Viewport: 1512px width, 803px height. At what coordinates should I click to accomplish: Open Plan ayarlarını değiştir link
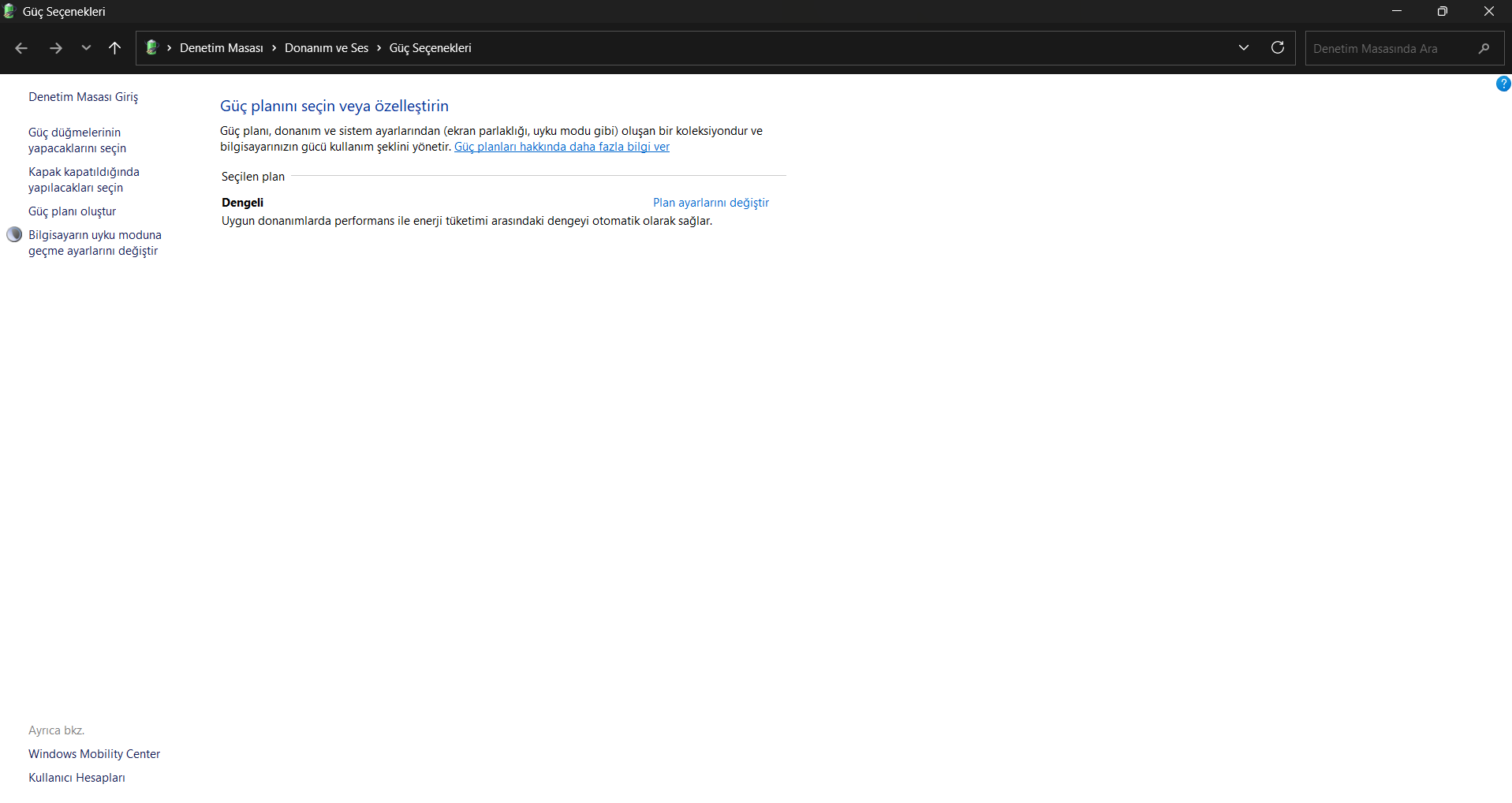click(711, 203)
